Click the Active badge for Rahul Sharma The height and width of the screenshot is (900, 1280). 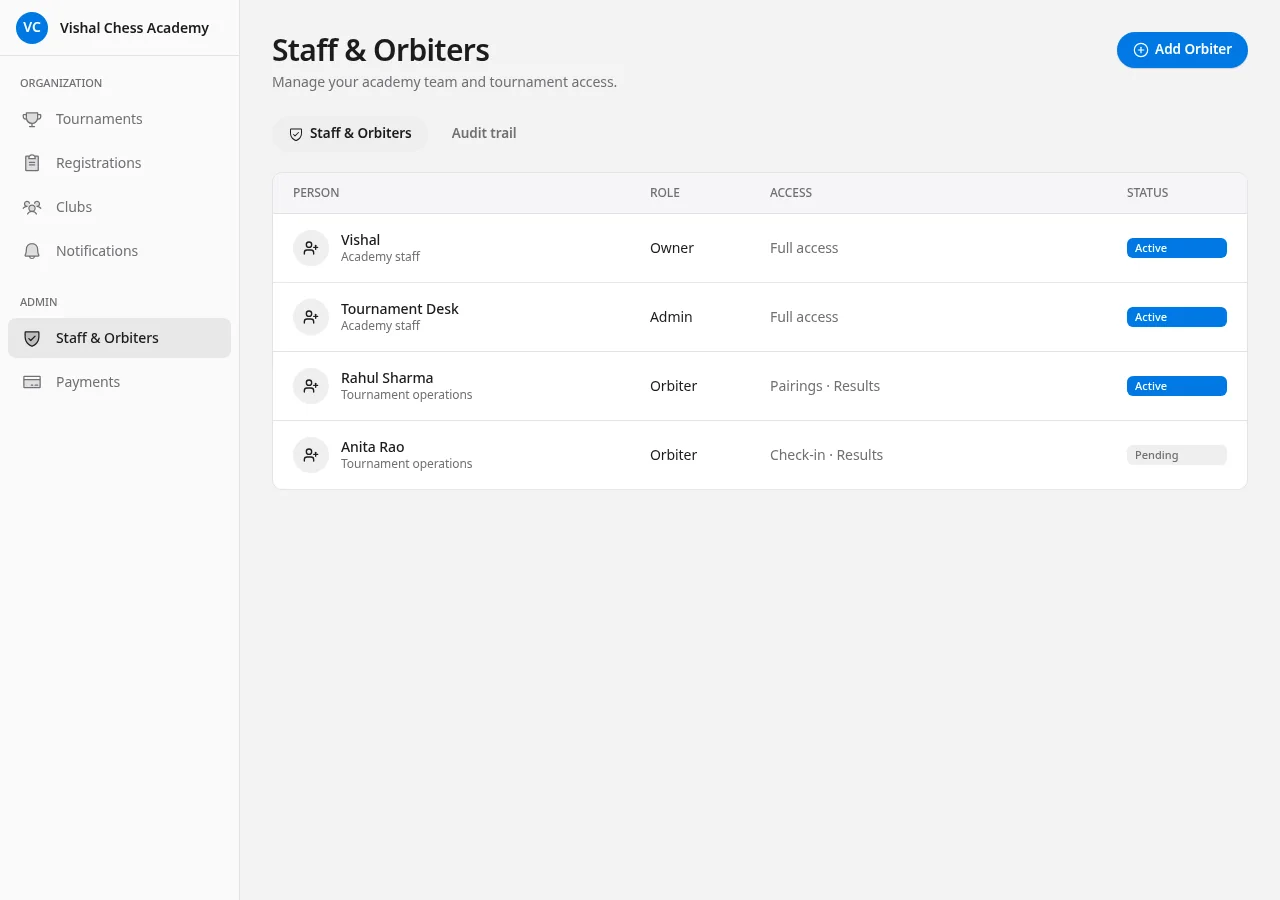(x=1177, y=386)
